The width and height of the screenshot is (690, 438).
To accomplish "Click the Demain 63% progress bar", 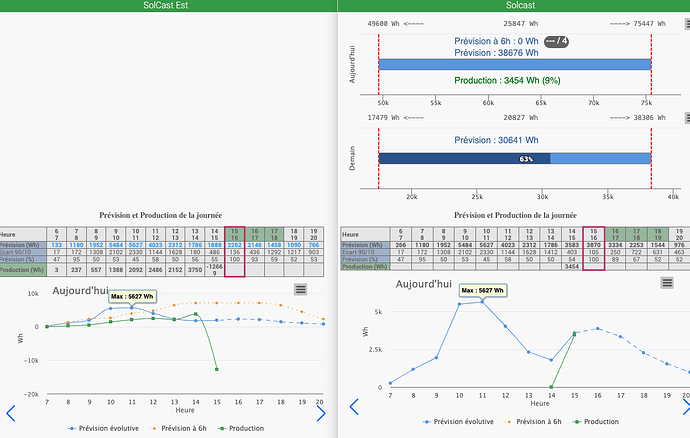I will click(x=464, y=158).
